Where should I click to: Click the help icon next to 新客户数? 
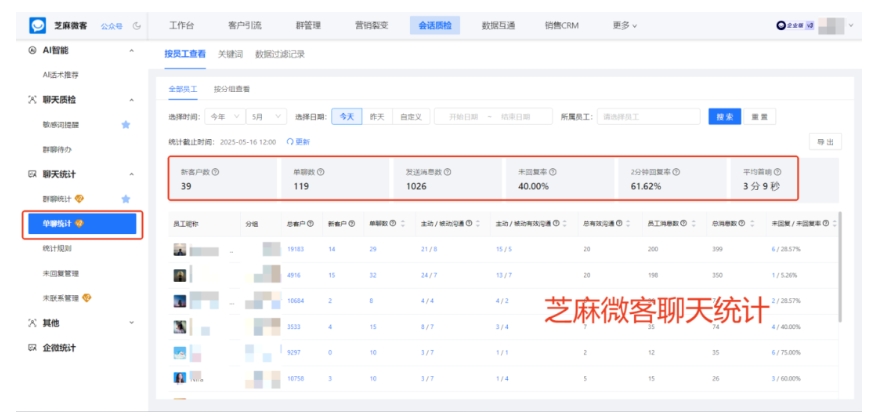216,172
